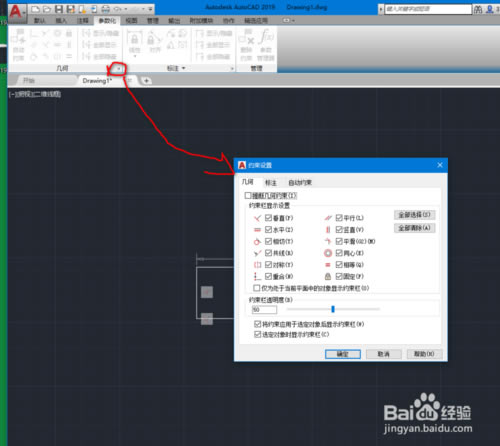Viewport: 500px width, 446px height.
Task: Click the Open file folder icon
Action: (x=47, y=9)
